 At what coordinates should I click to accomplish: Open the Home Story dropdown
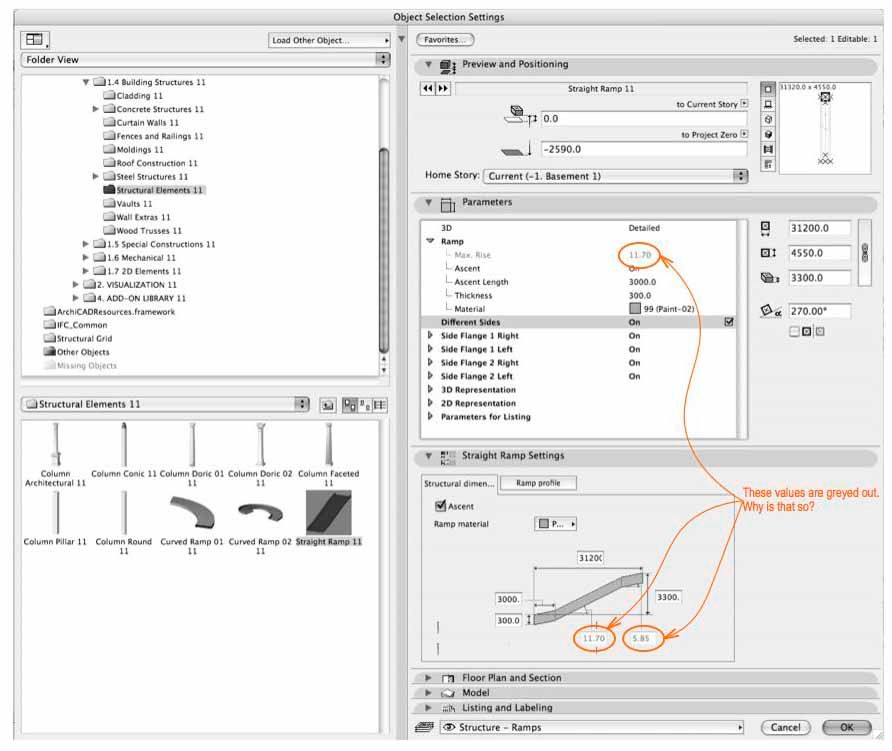point(615,176)
